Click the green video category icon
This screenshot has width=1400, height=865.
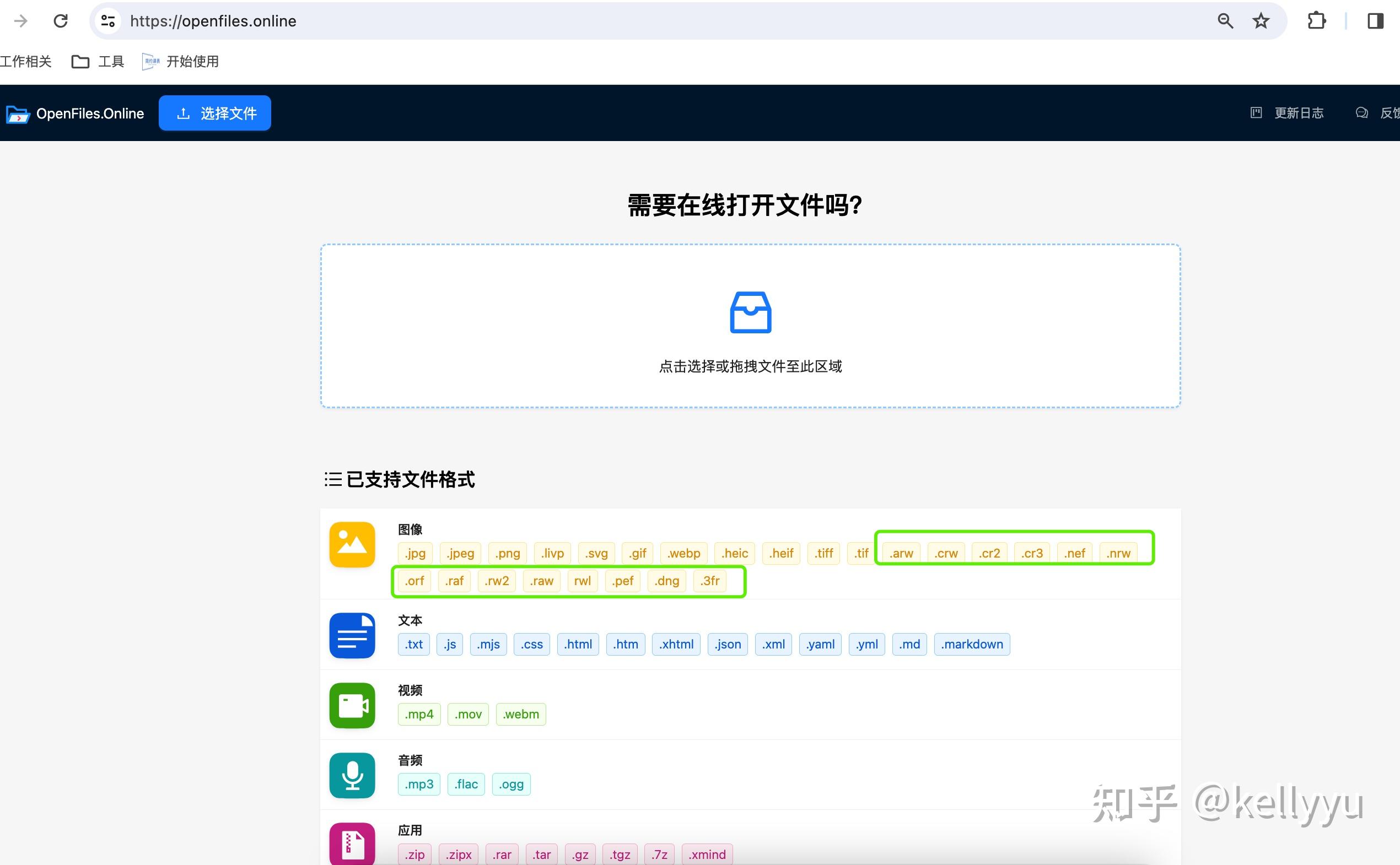[352, 705]
